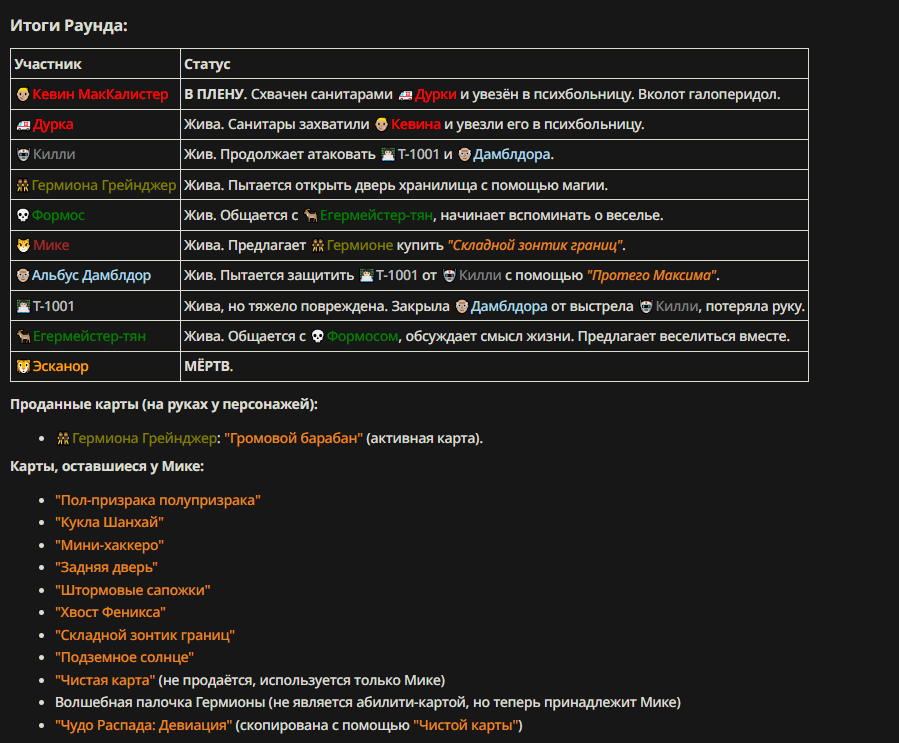Click the animal emoji in Егермейстер-тян participant cell
Viewport: 899px width, 743px height.
tap(24, 337)
